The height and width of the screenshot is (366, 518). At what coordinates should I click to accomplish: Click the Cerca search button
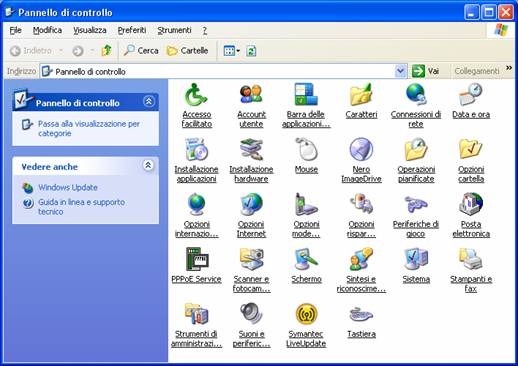(141, 51)
